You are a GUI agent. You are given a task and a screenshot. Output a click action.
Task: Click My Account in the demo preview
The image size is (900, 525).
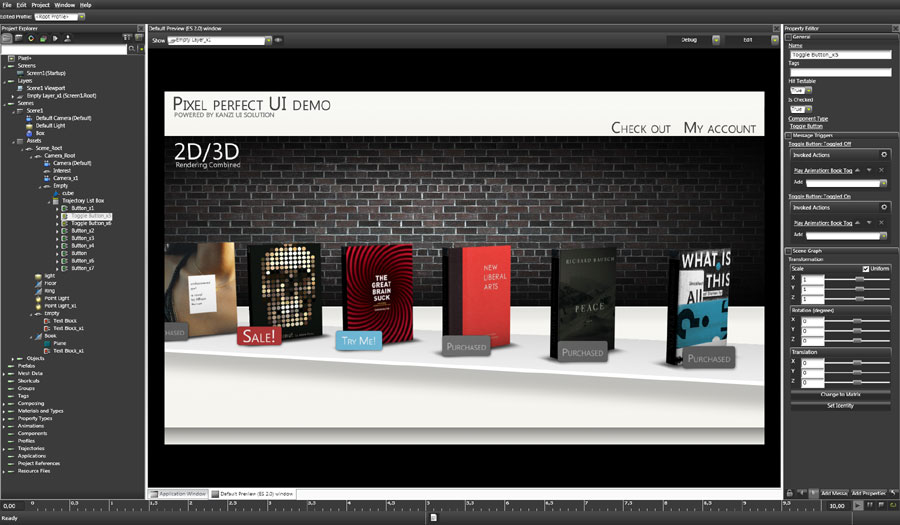point(719,128)
